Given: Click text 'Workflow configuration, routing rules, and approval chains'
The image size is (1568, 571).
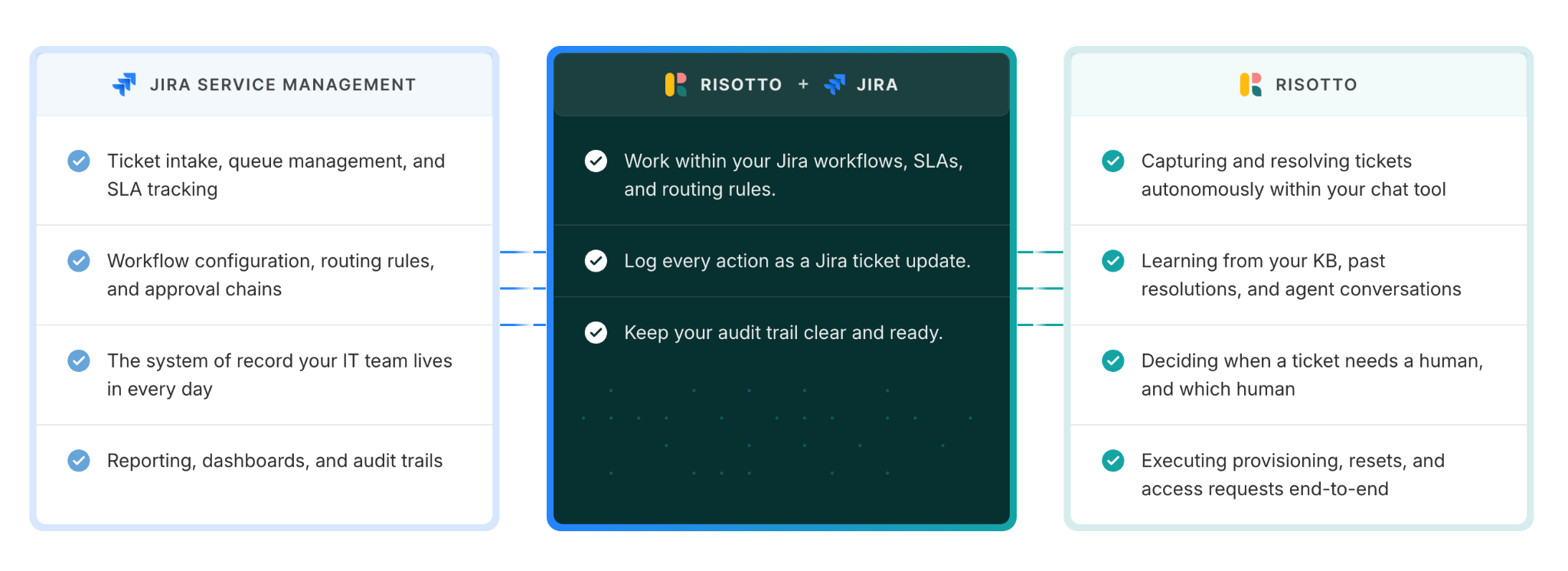Looking at the screenshot, I should [x=271, y=275].
